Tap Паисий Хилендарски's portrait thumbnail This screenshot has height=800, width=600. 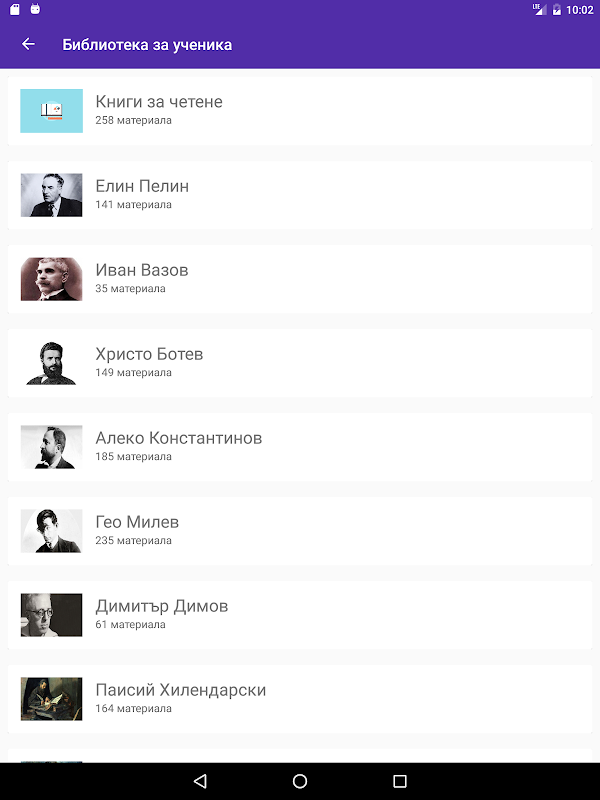point(51,698)
